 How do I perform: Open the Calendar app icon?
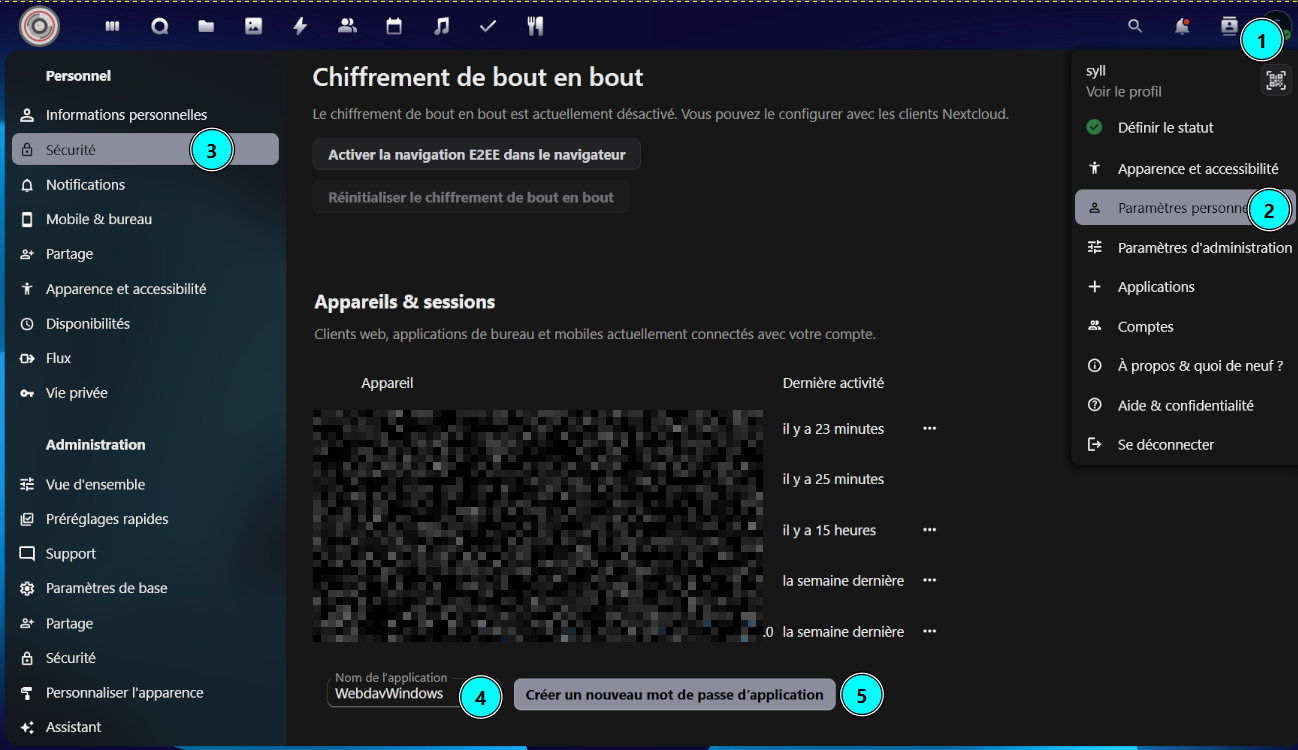[x=394, y=27]
